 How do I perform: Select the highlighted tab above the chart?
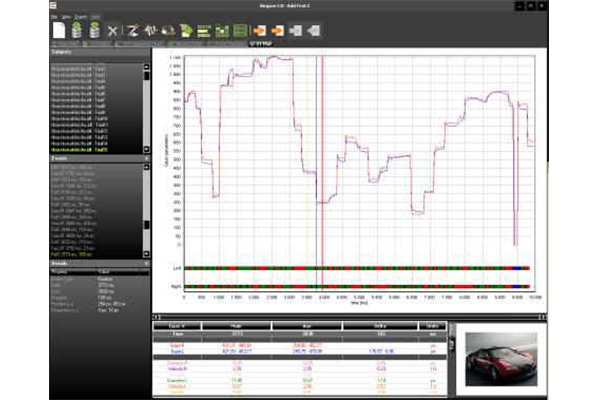261,44
